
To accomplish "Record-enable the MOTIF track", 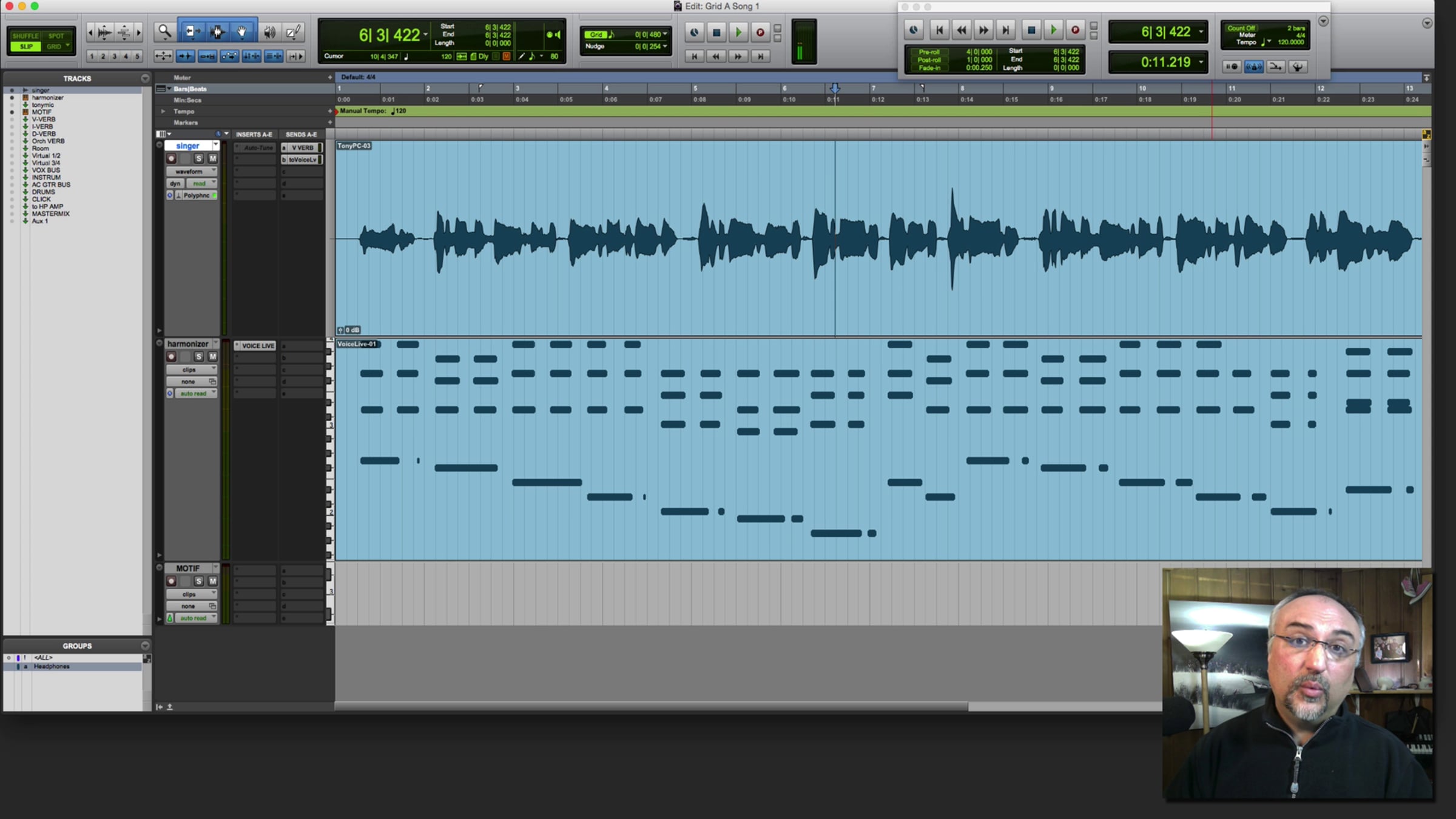I will (172, 581).
